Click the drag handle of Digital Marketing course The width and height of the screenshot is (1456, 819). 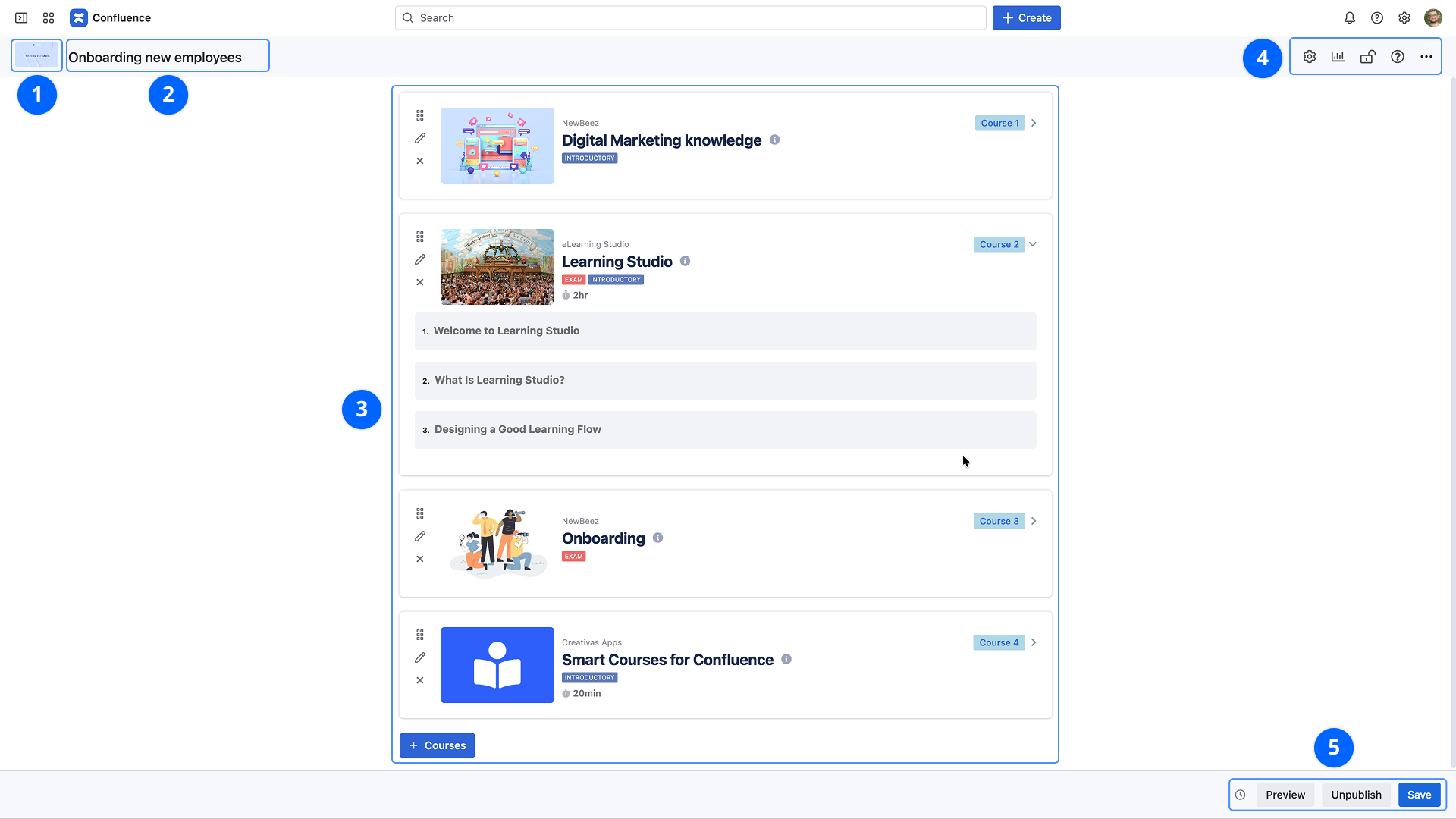coord(420,115)
